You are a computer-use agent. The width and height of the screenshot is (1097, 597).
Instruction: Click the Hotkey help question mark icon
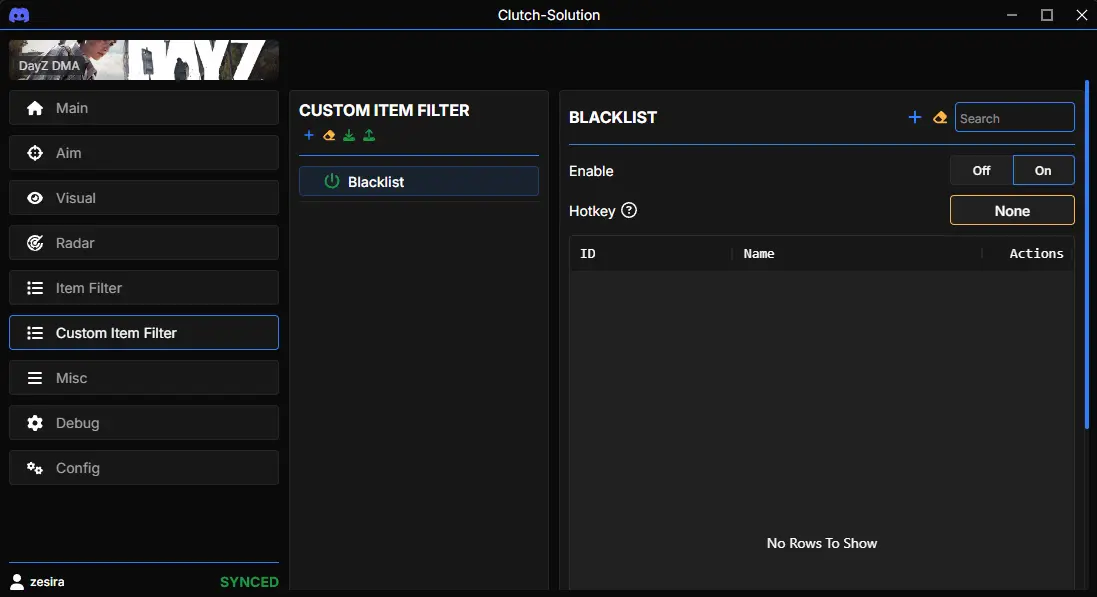click(629, 211)
